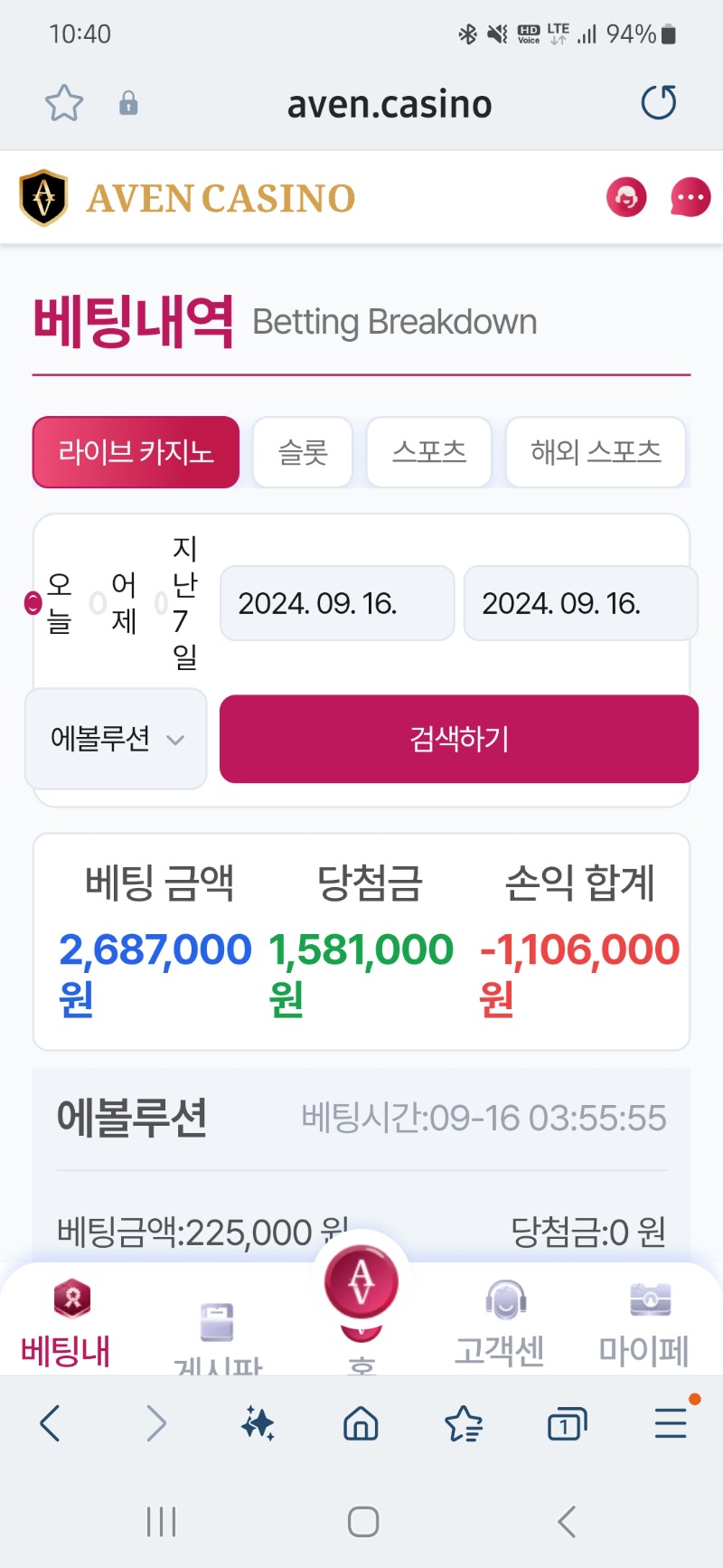Select the 어제 radio button
This screenshot has height=1568, width=723.
tap(98, 602)
